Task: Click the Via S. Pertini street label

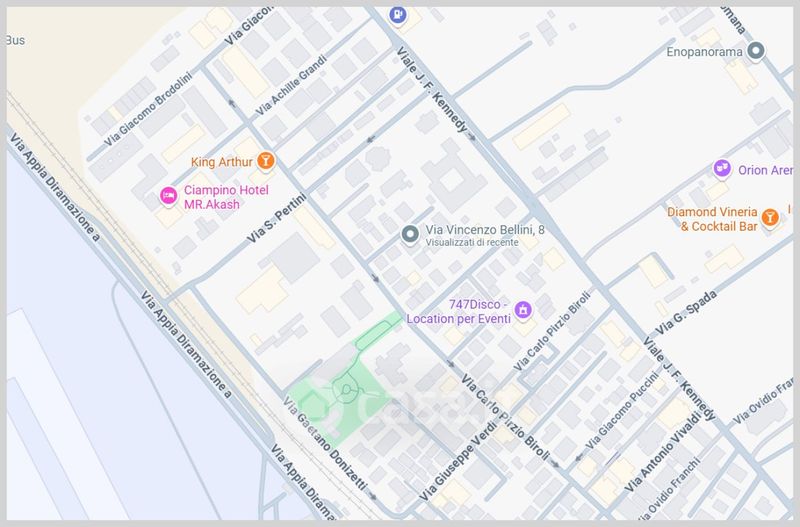Action: pos(276,218)
